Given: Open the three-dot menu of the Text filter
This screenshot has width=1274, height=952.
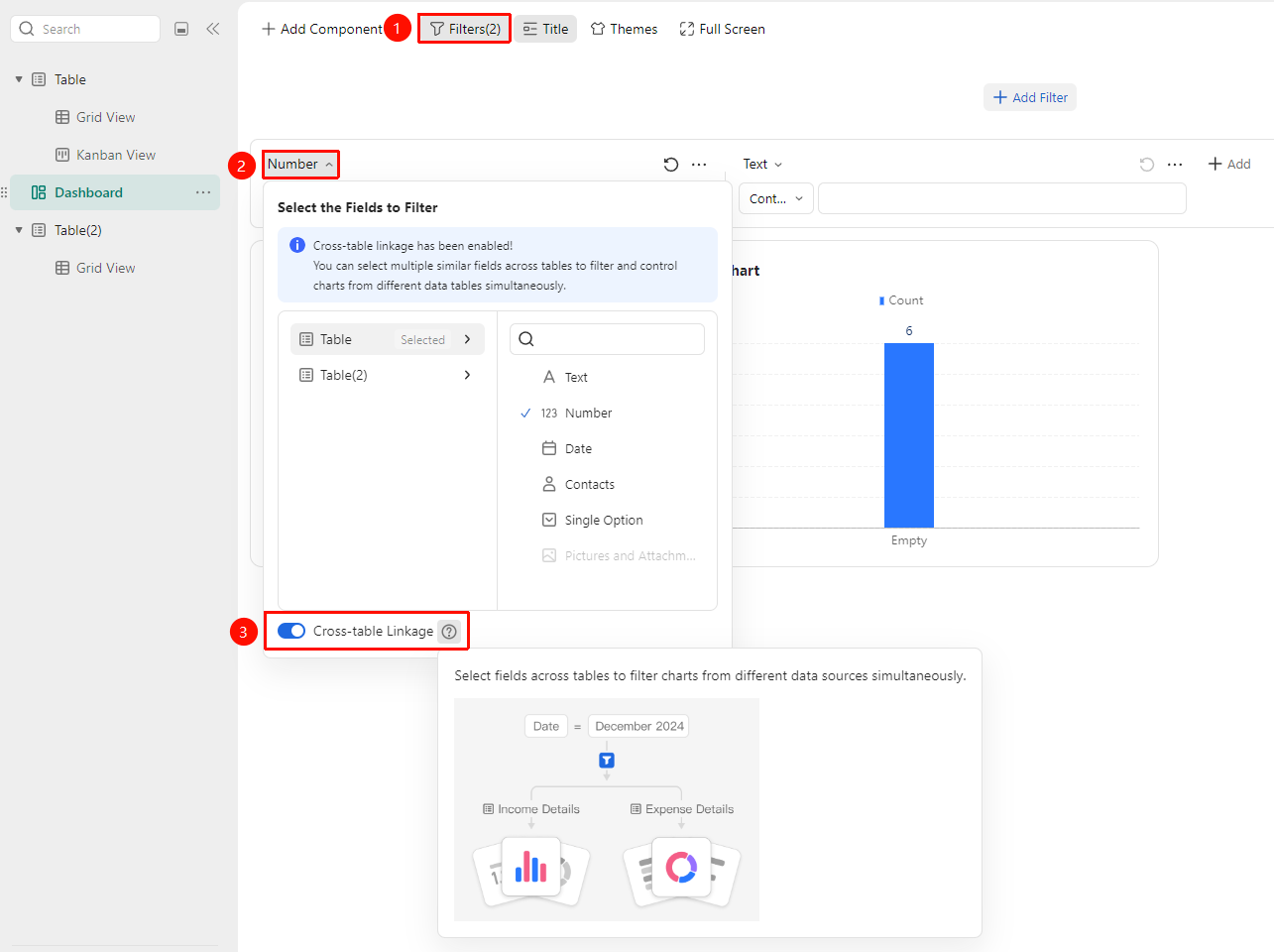Looking at the screenshot, I should point(1175,165).
